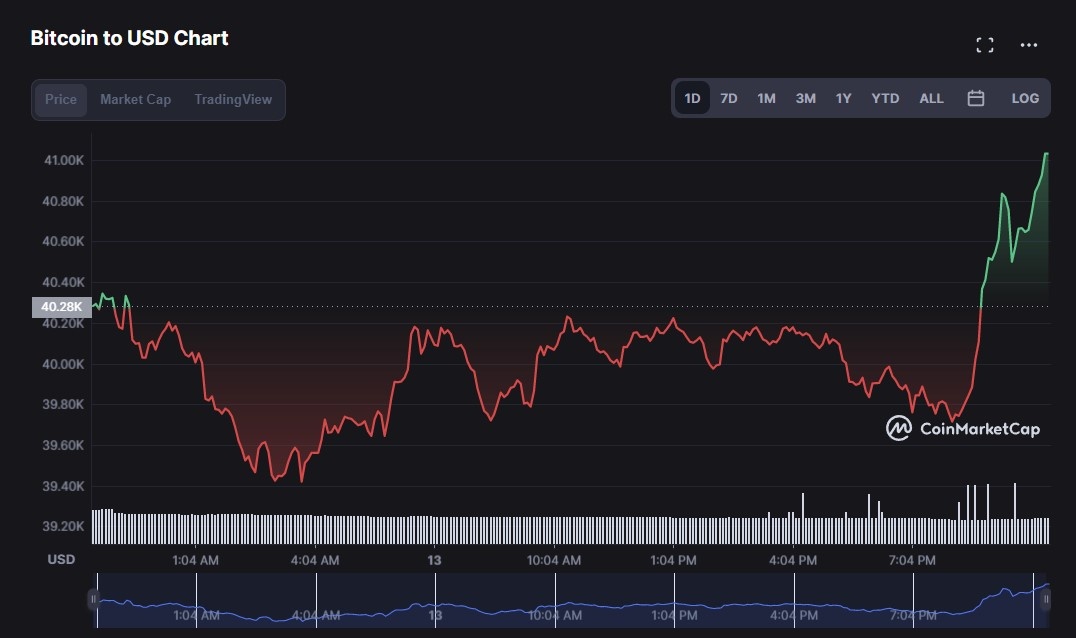Click the chart peak near 41.00K

pyautogui.click(x=1046, y=154)
